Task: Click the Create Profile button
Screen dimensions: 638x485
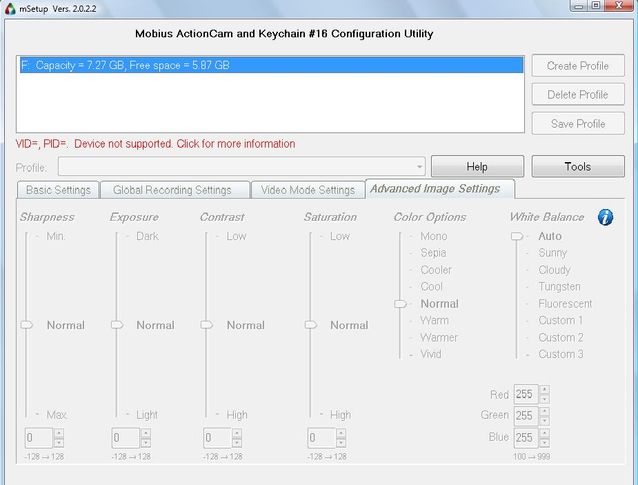Action: tap(578, 66)
